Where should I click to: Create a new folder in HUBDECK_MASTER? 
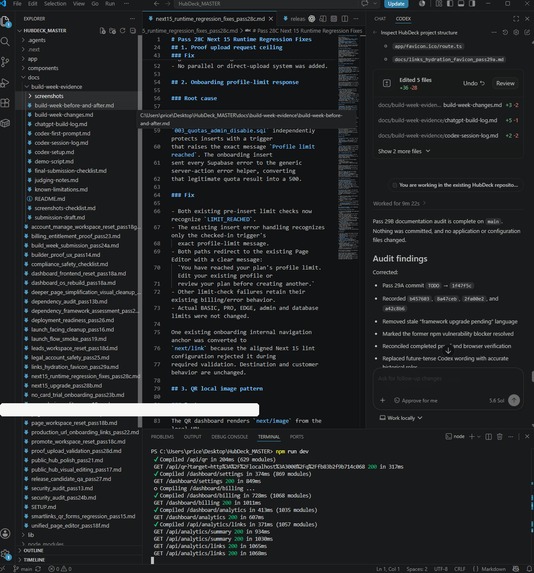click(x=113, y=31)
